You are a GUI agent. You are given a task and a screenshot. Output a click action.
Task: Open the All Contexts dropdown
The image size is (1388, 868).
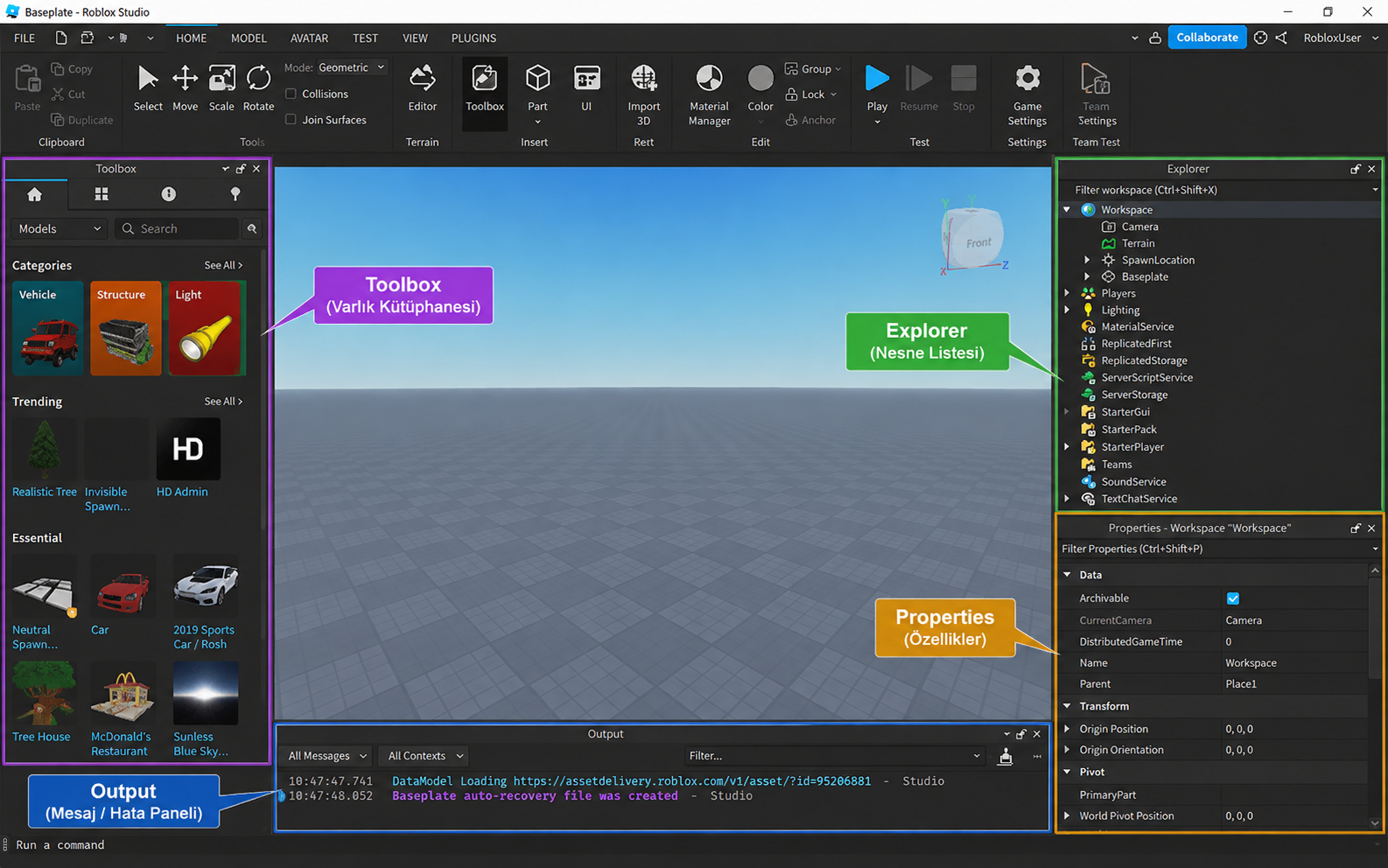click(x=425, y=756)
